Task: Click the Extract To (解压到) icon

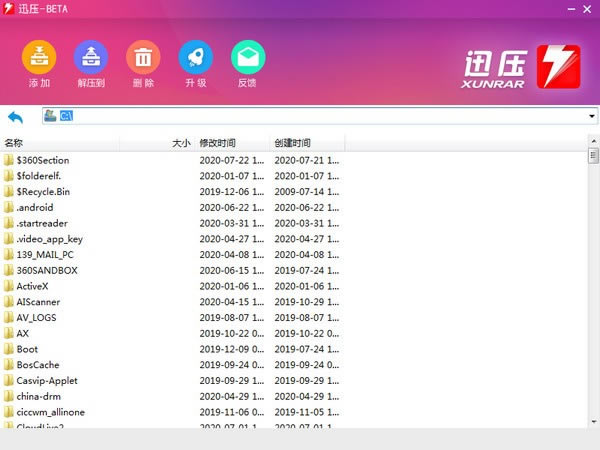Action: click(x=91, y=57)
